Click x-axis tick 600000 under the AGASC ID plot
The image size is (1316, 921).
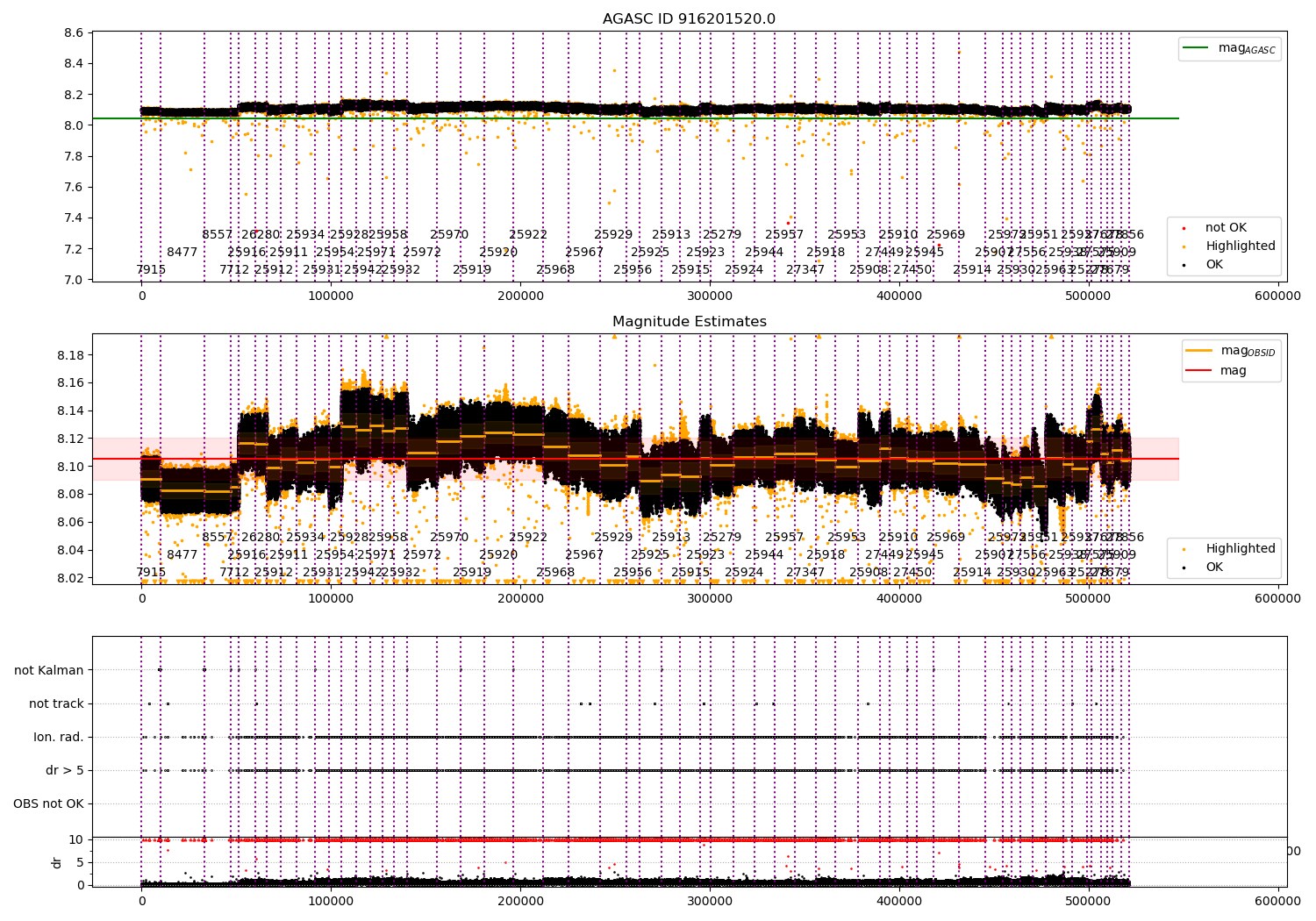click(1277, 296)
